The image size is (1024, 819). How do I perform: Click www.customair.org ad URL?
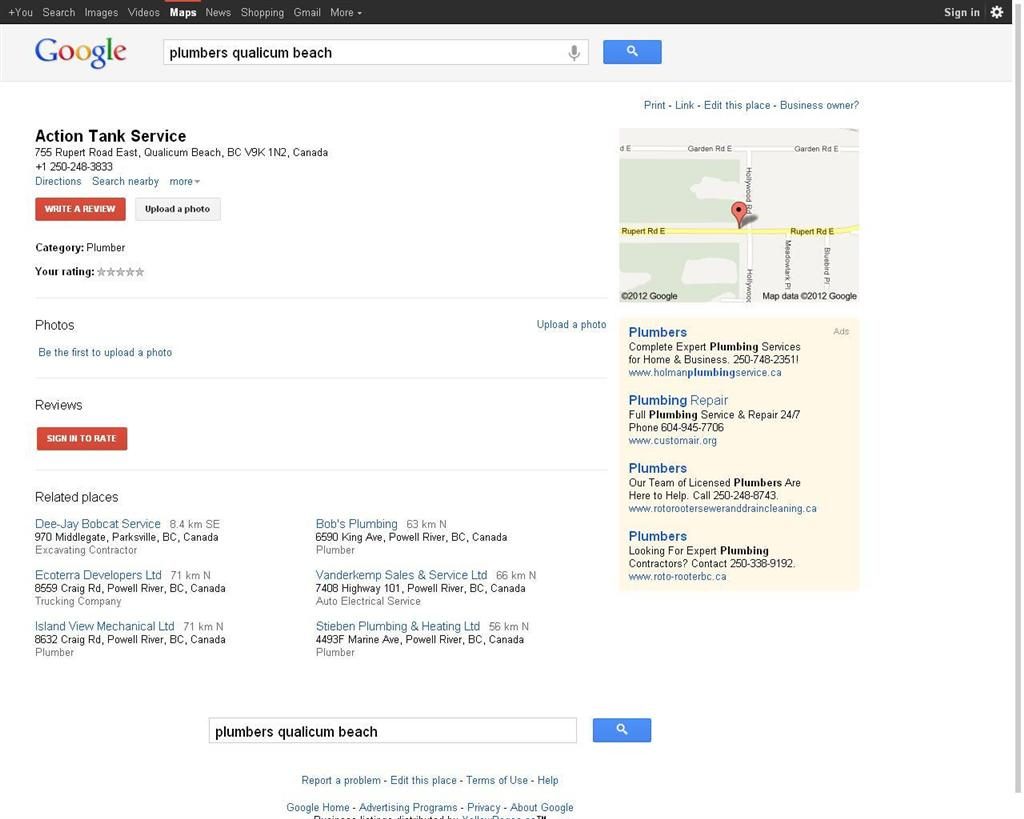pyautogui.click(x=673, y=441)
